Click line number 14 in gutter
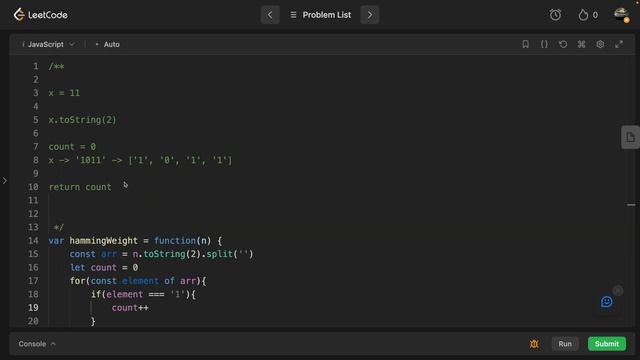The image size is (640, 360). [33, 241]
